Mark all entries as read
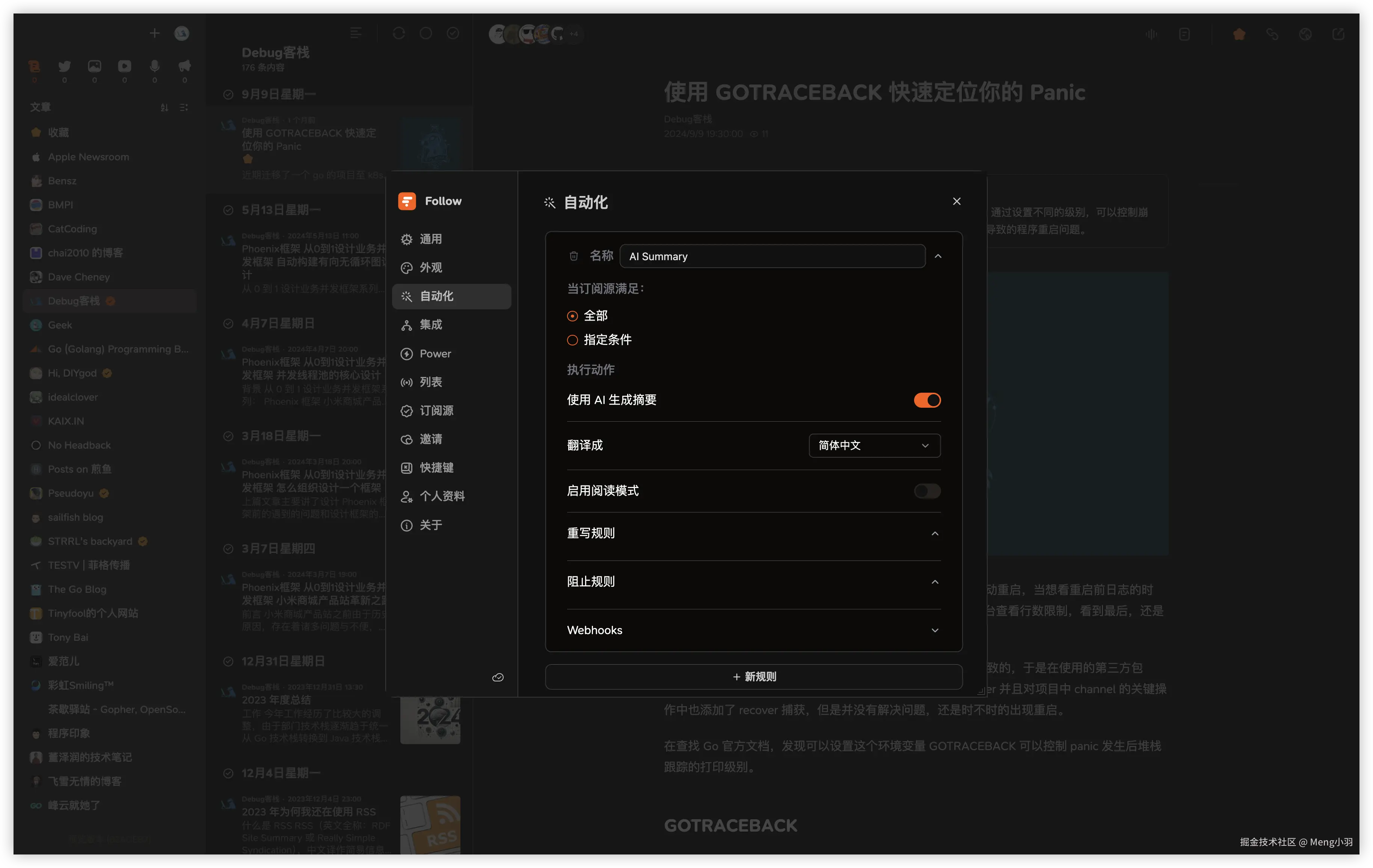The width and height of the screenshot is (1373, 868). 453,34
